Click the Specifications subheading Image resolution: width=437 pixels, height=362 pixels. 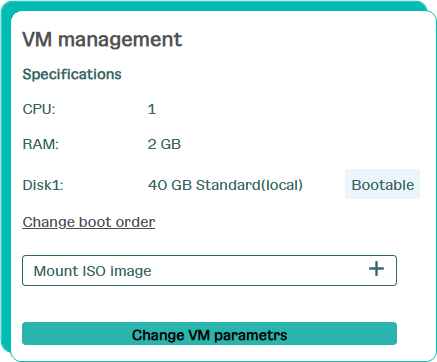[72, 74]
